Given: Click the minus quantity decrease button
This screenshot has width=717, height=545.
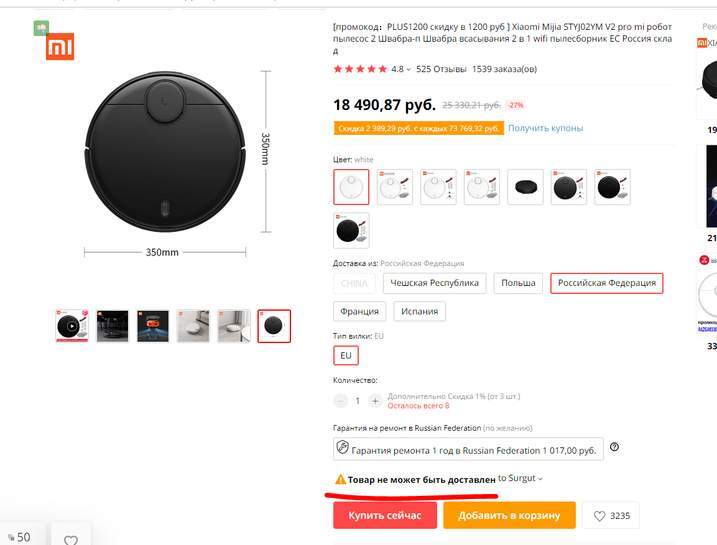Looking at the screenshot, I should (340, 401).
